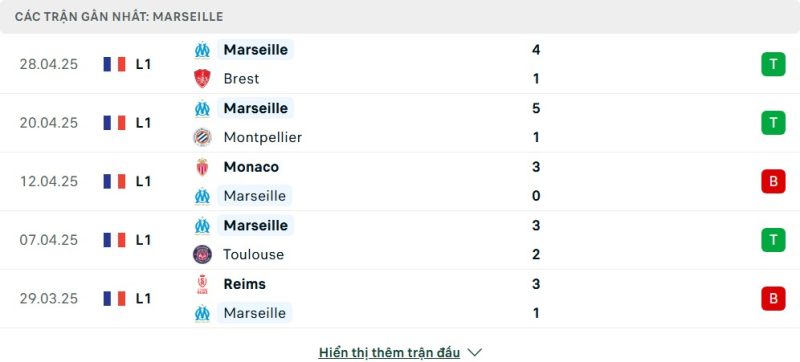Click French flag for the 28.04.25 match
Screen dimensions: 800x362
(x=114, y=64)
